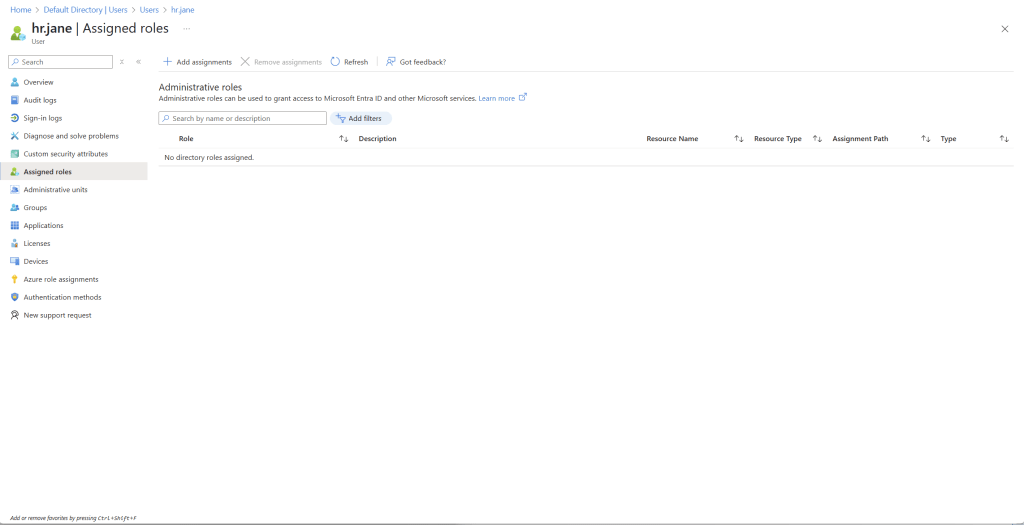Open the Learn more link
Screen dimensions: 1024x525
[x=497, y=99]
